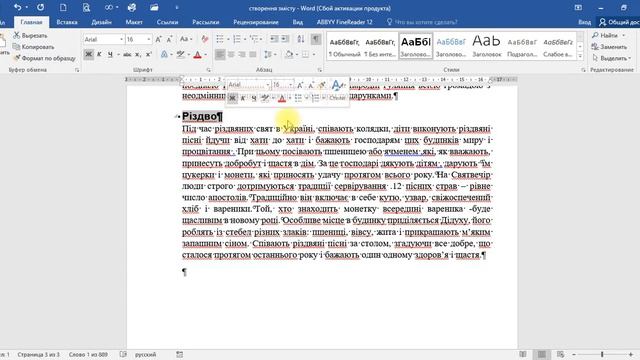Apply Обычный style from gallery
Screen dimensions: 640x360
coord(344,46)
